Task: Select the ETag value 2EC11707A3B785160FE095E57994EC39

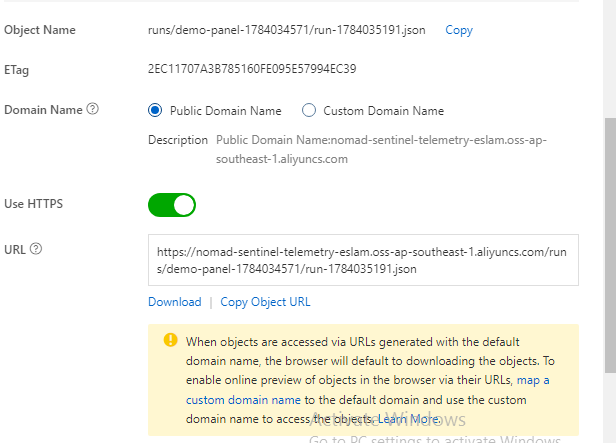Action: click(252, 69)
